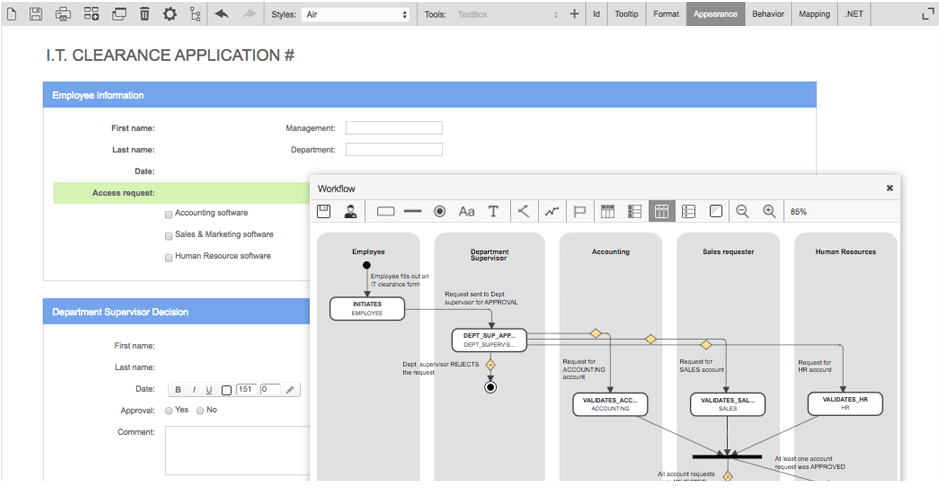Image resolution: width=939 pixels, height=495 pixels.
Task: Check the Sales & Marketing software box
Action: click(169, 236)
